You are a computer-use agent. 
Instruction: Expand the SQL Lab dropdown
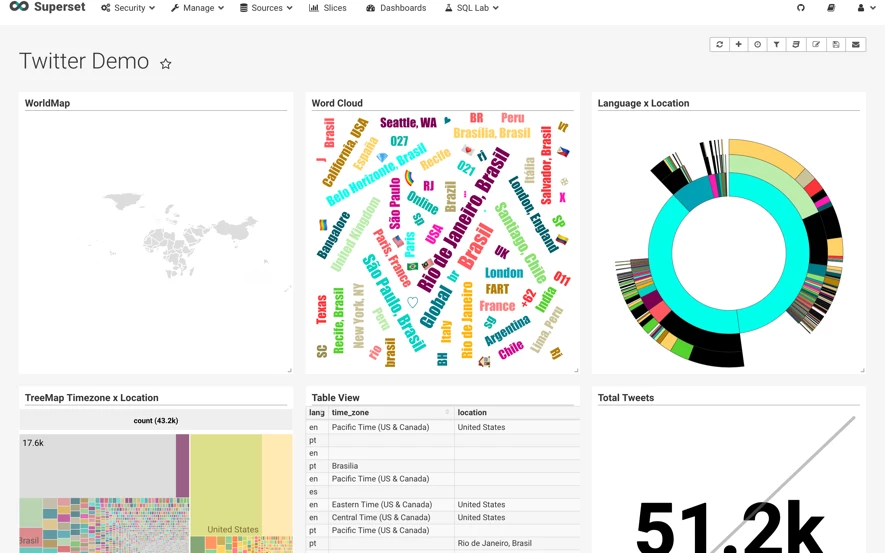click(472, 8)
